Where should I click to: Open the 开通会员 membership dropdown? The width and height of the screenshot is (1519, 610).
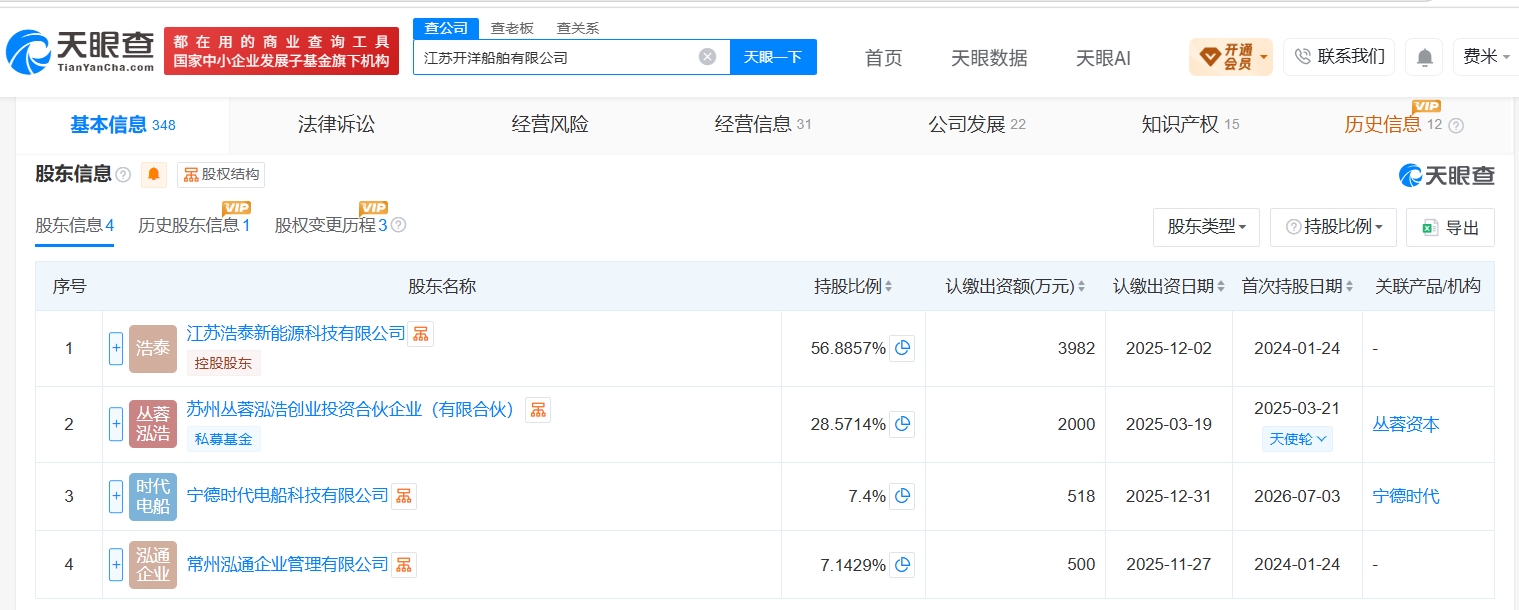(1230, 57)
